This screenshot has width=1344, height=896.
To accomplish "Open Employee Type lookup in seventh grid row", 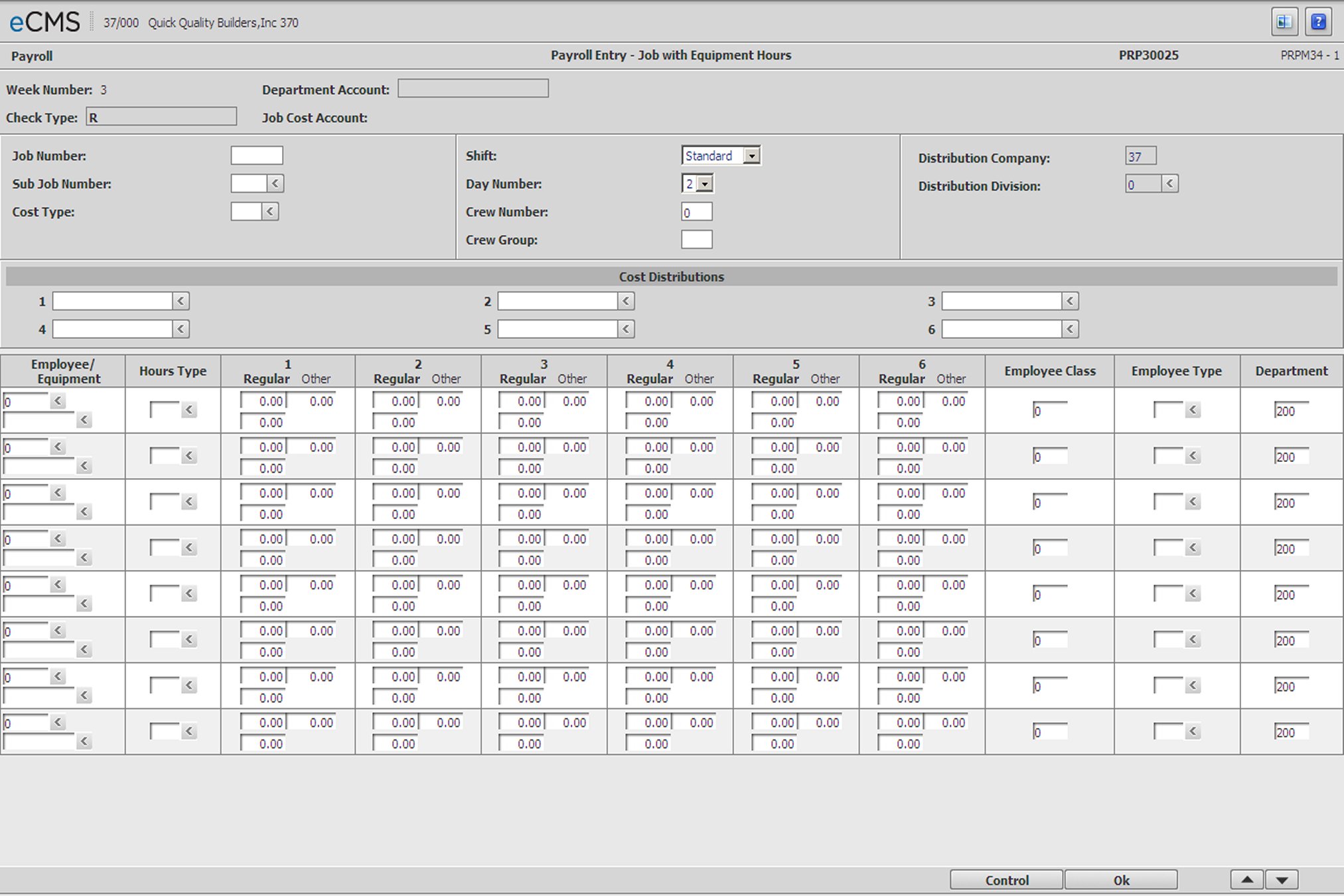I will [x=1193, y=686].
